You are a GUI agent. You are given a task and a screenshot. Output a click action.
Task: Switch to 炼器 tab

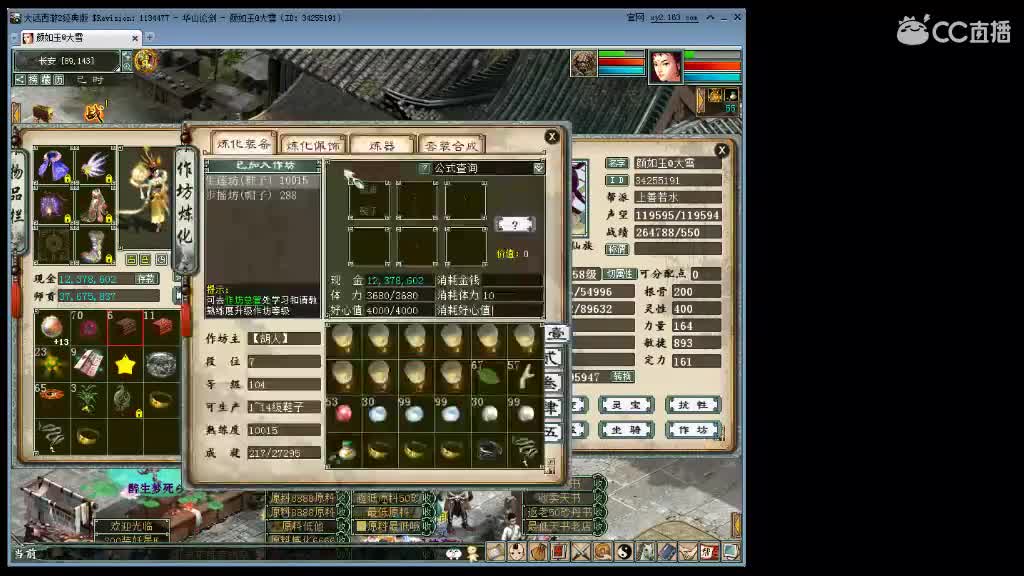tap(381, 145)
